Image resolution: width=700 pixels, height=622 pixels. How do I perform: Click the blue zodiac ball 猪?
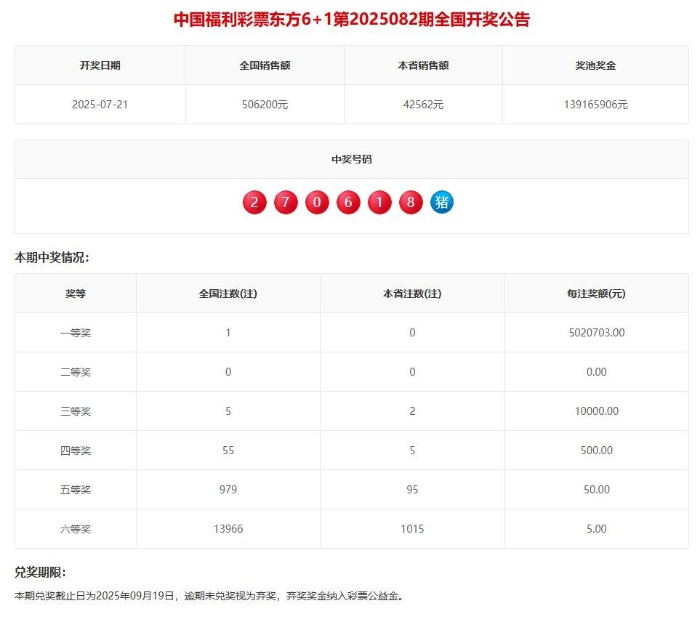click(442, 202)
